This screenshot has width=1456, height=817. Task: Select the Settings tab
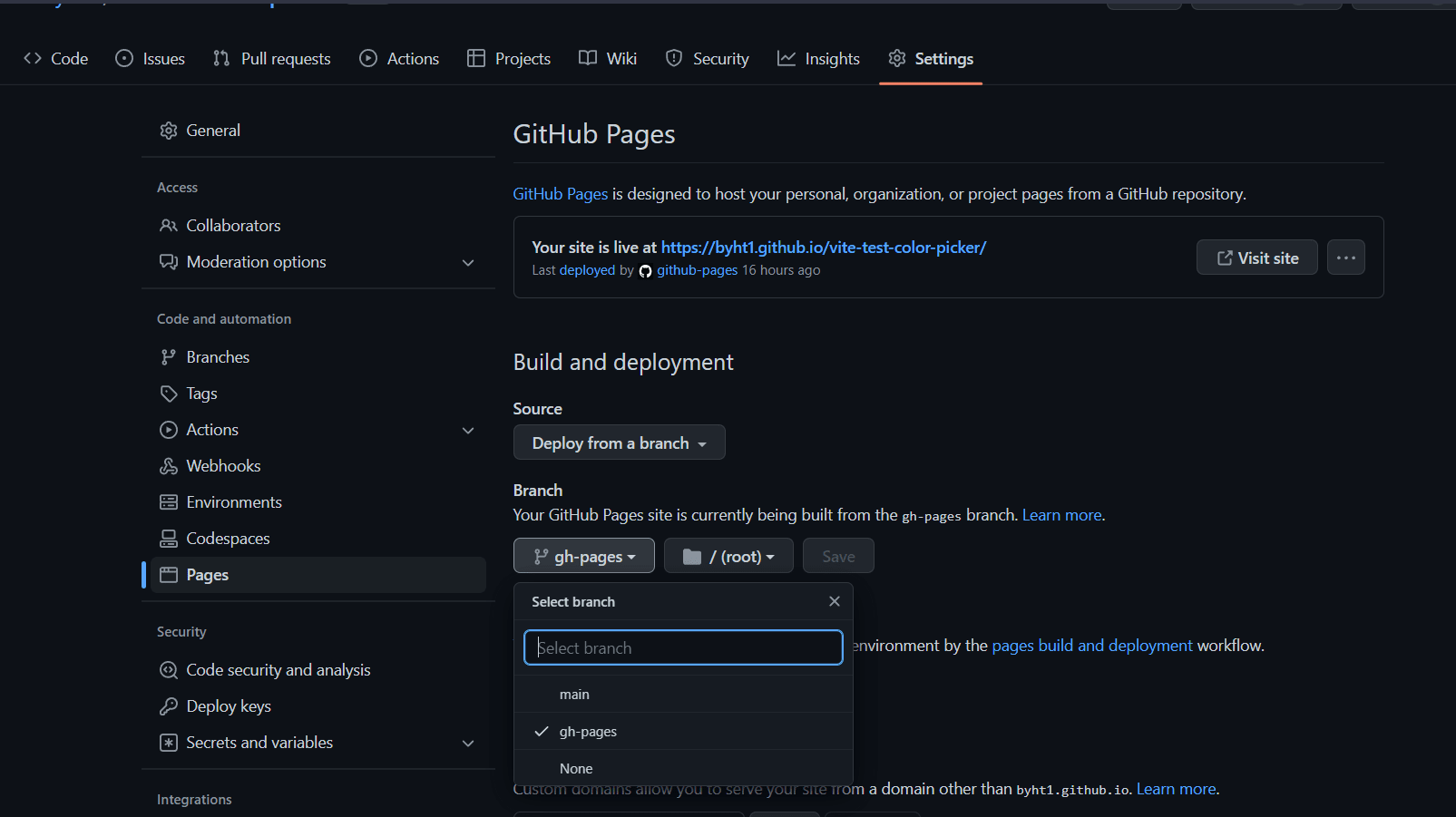tap(931, 59)
